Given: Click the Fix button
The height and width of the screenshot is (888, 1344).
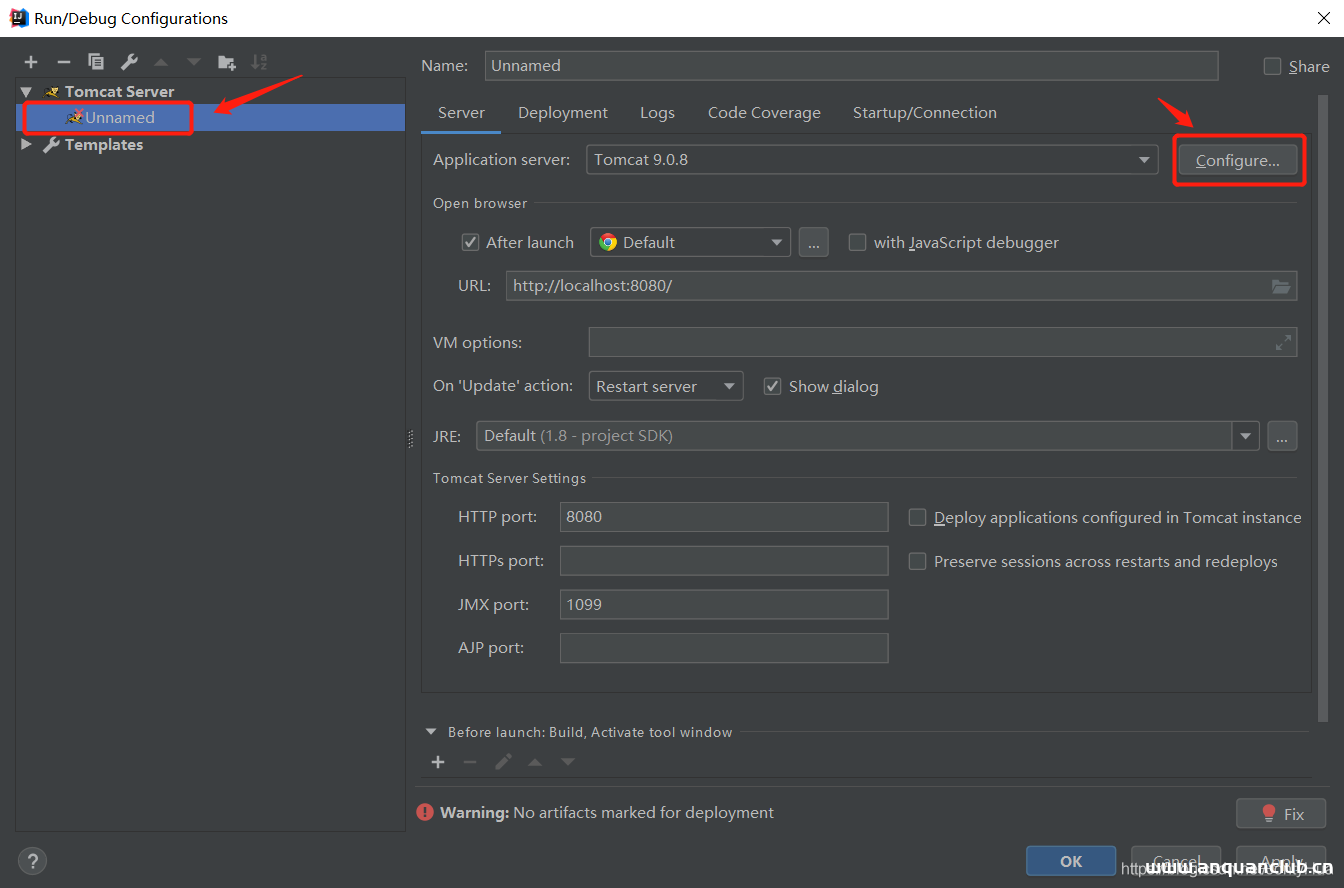Looking at the screenshot, I should coord(1281,813).
